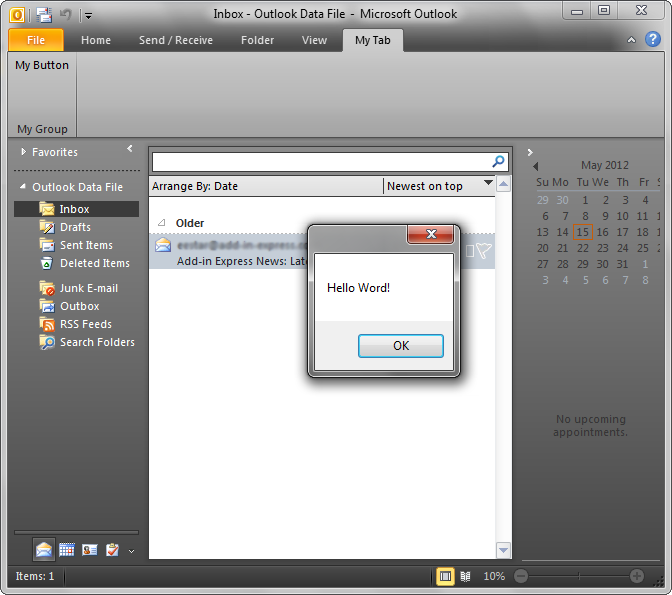Click the category box on the message row

470,251
